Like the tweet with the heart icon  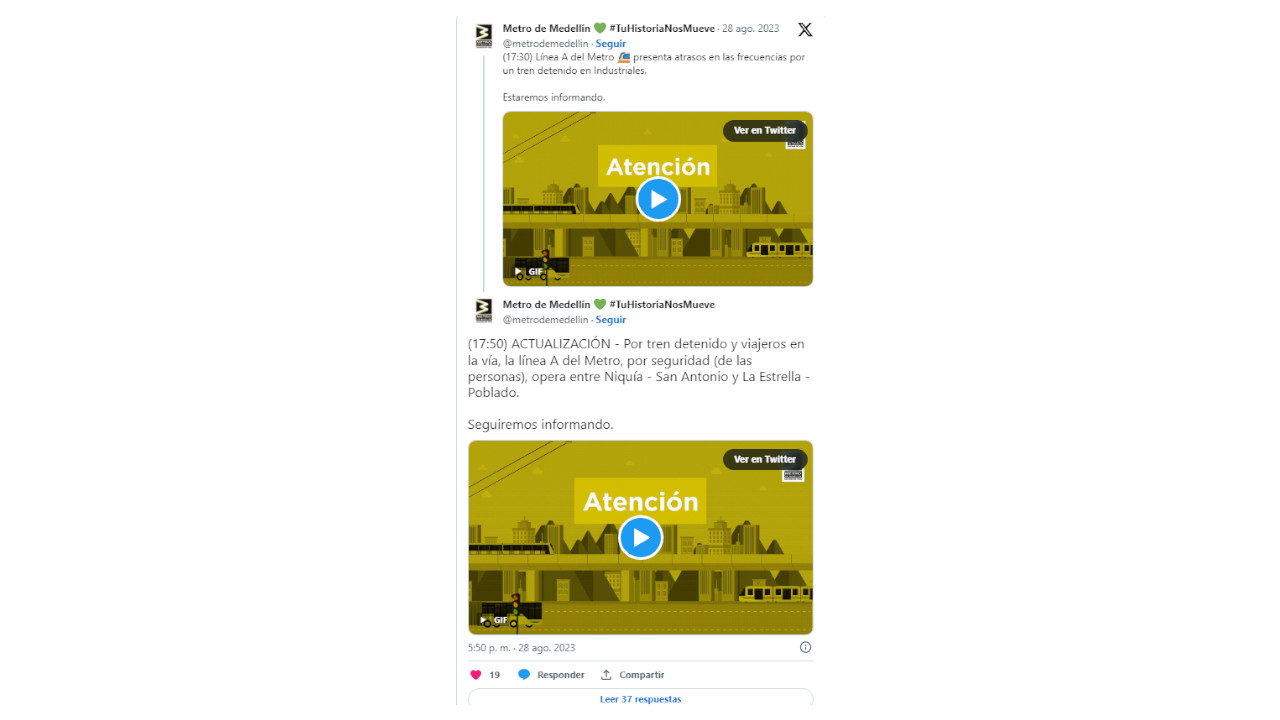tap(476, 675)
